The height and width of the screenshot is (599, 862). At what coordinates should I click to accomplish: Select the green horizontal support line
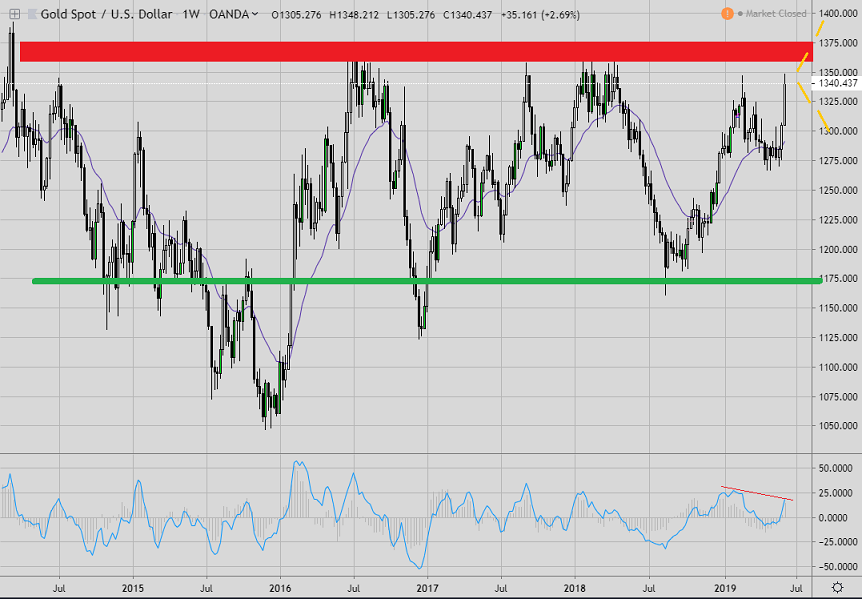coord(427,281)
